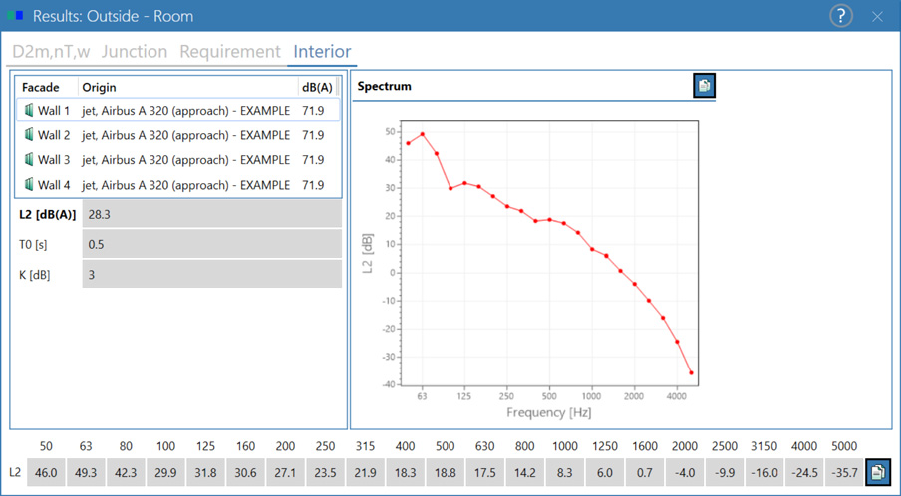
Task: Click the Wall 3 facade icon
Action: [29, 160]
